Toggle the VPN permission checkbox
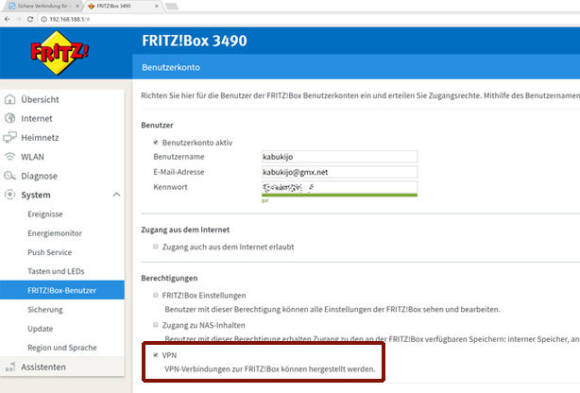 156,355
